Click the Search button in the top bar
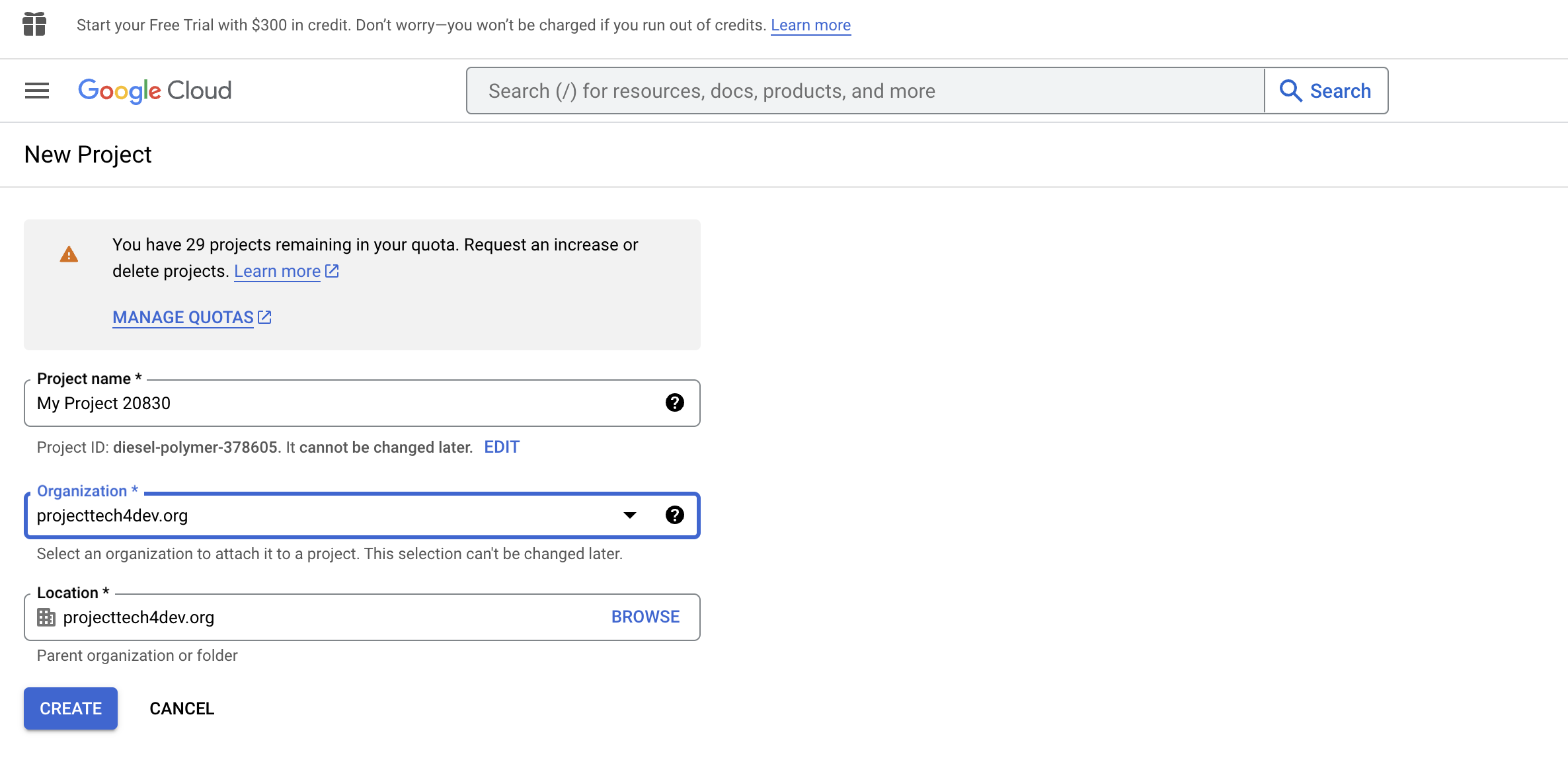 coord(1326,91)
